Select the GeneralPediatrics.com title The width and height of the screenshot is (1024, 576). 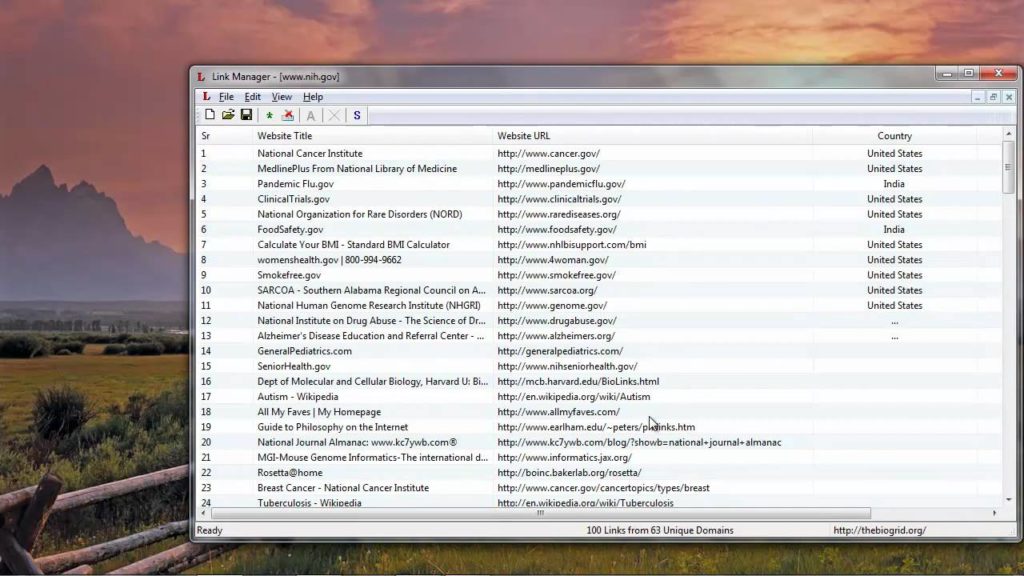tap(304, 351)
